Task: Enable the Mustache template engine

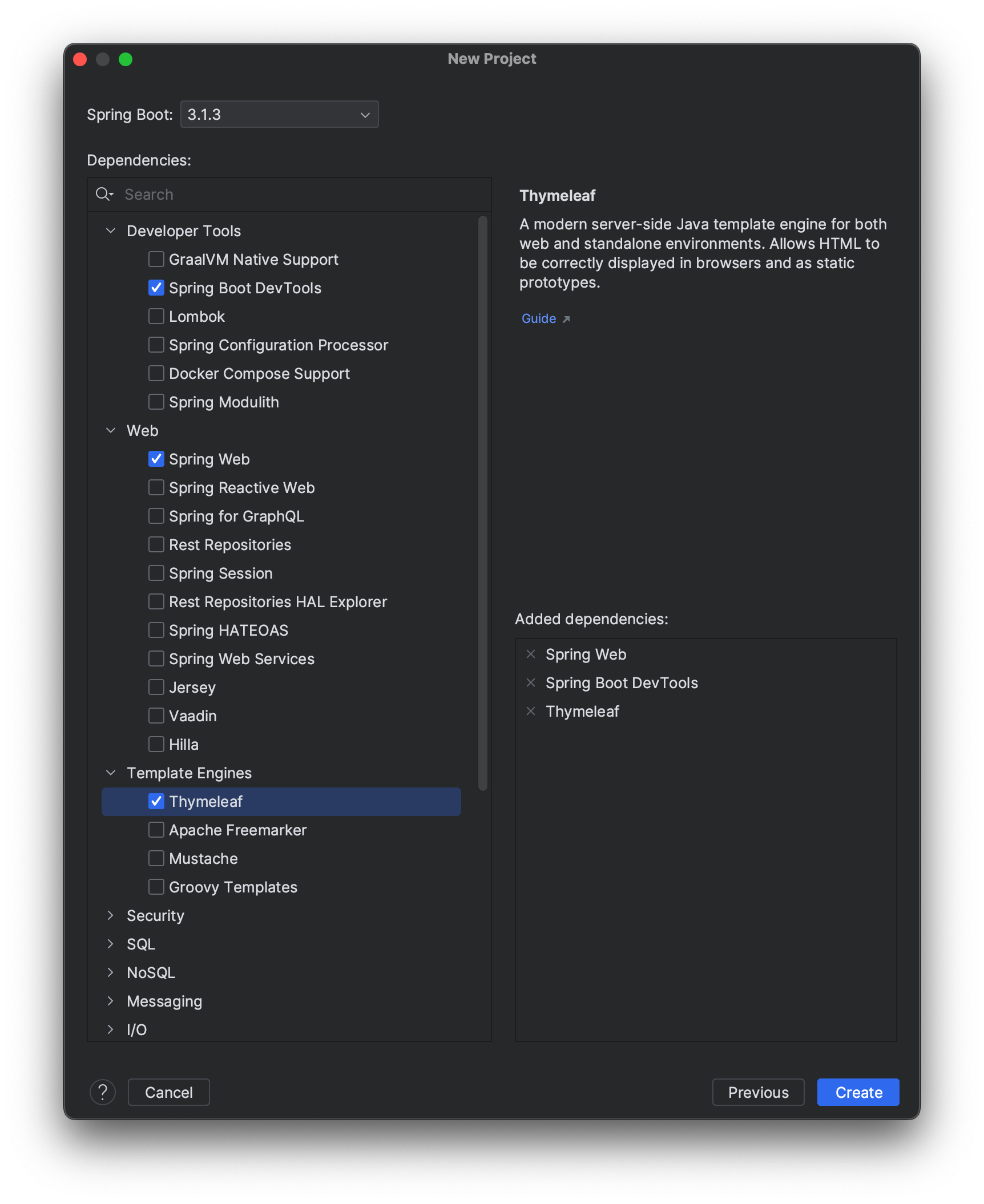Action: tap(156, 858)
